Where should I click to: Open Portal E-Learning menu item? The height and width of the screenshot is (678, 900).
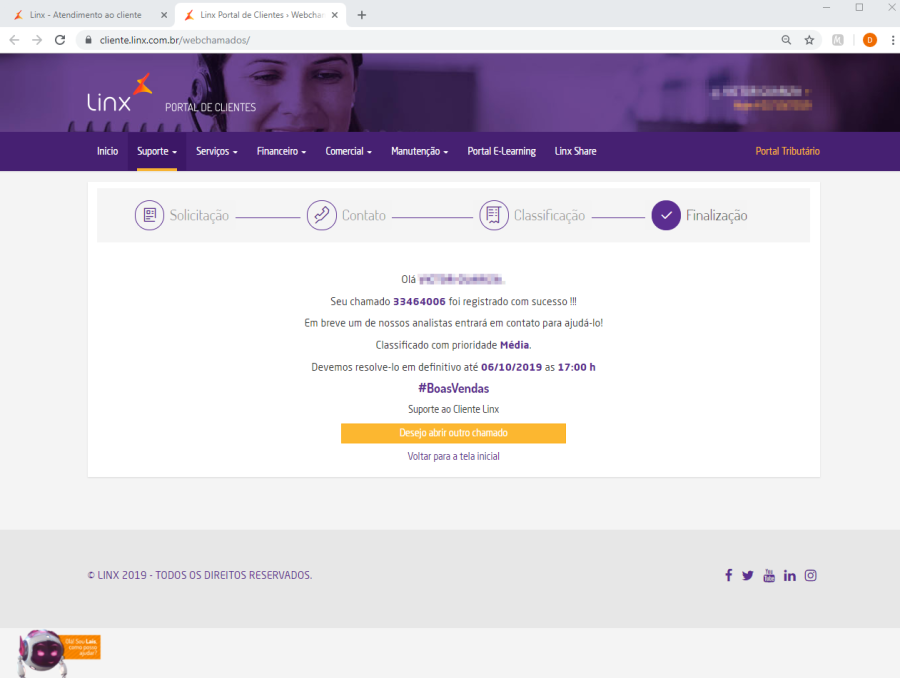(502, 151)
